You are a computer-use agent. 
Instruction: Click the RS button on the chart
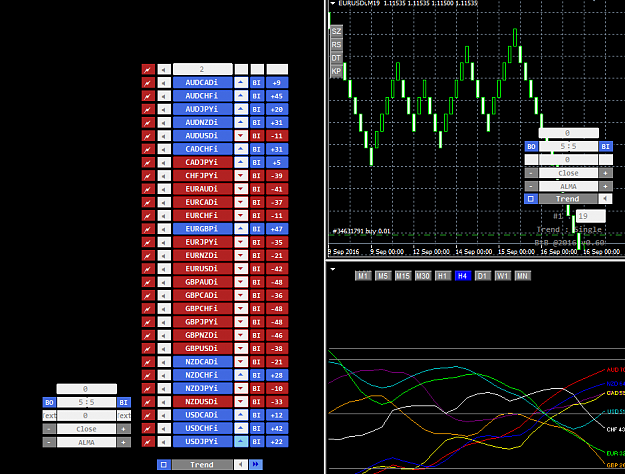[x=336, y=45]
